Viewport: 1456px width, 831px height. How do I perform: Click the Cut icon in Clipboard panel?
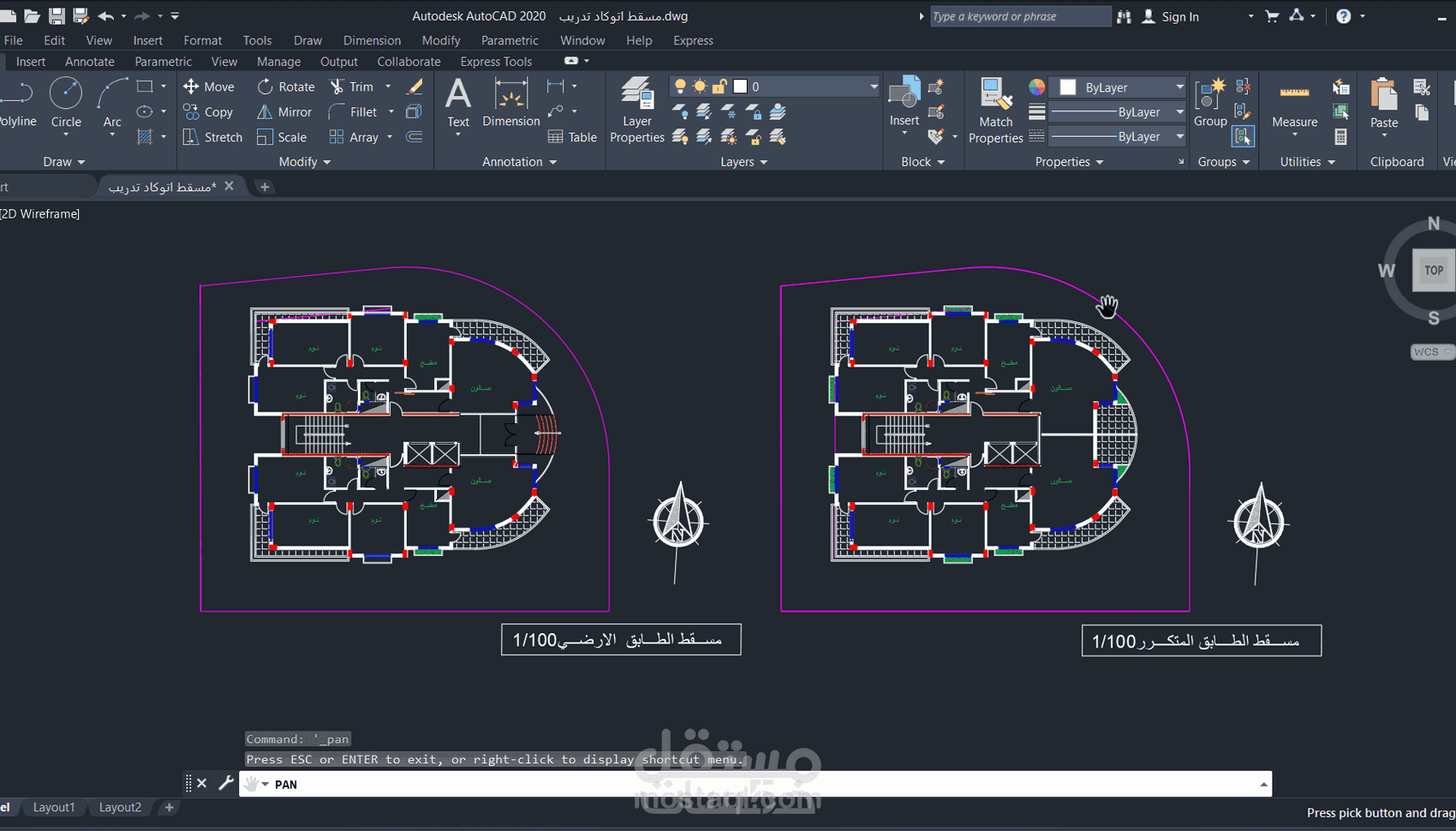click(1422, 87)
